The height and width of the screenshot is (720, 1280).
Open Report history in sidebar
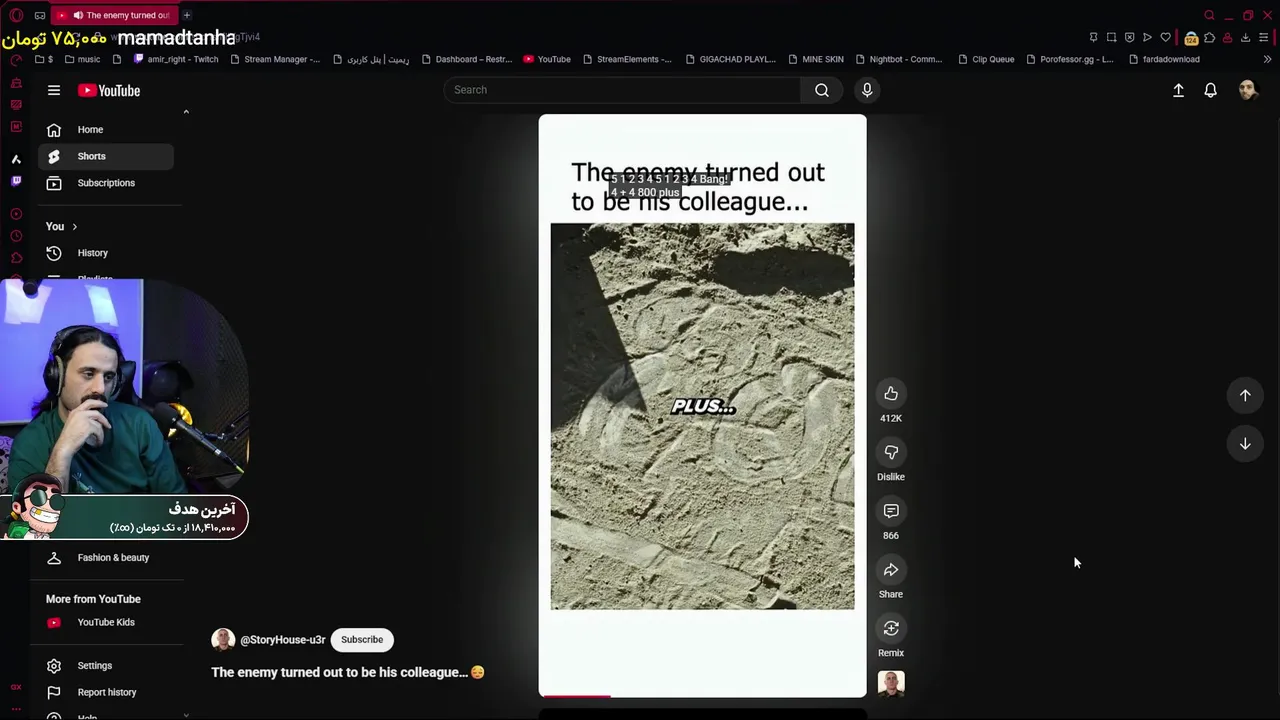106,692
